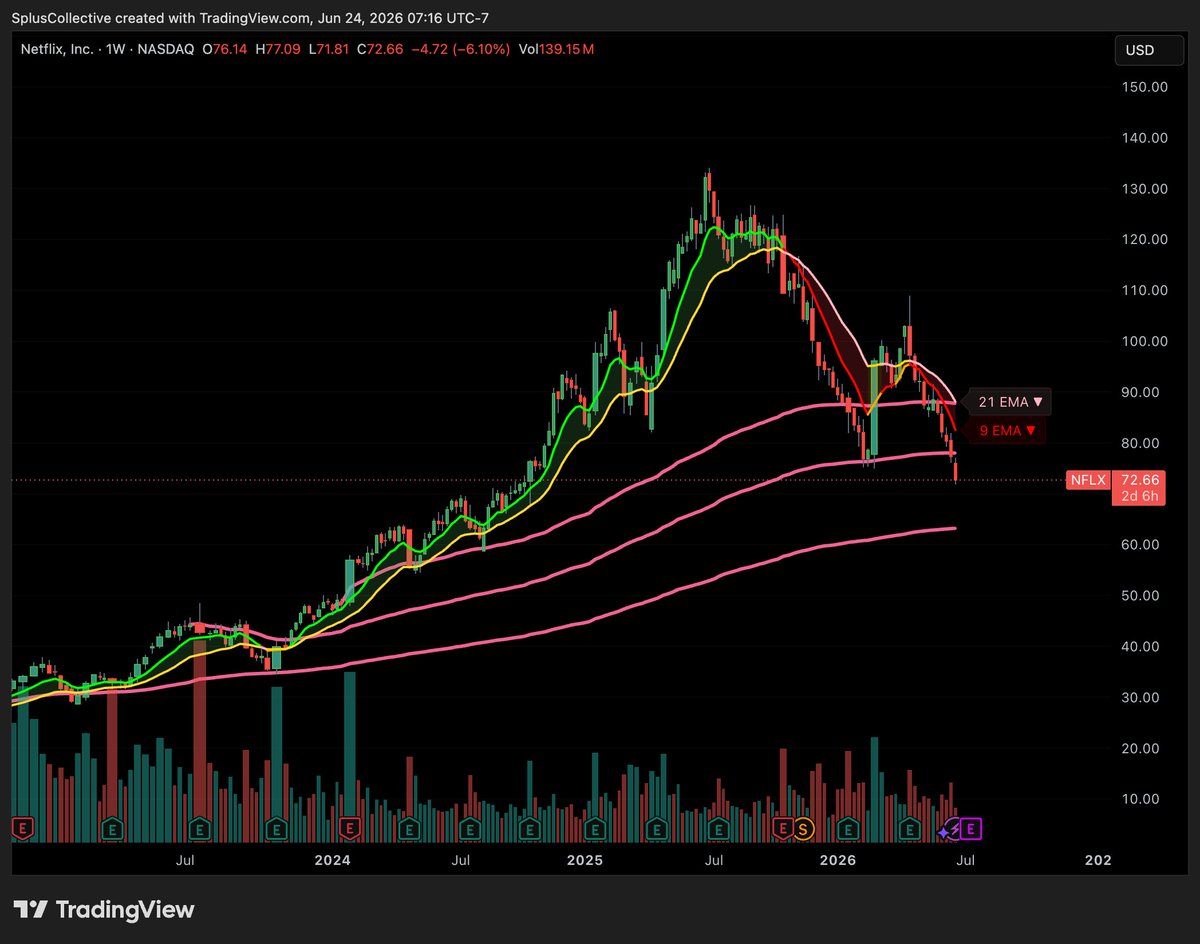Click the 21 EMA indicator label
This screenshot has width=1200, height=944.
click(x=1010, y=402)
